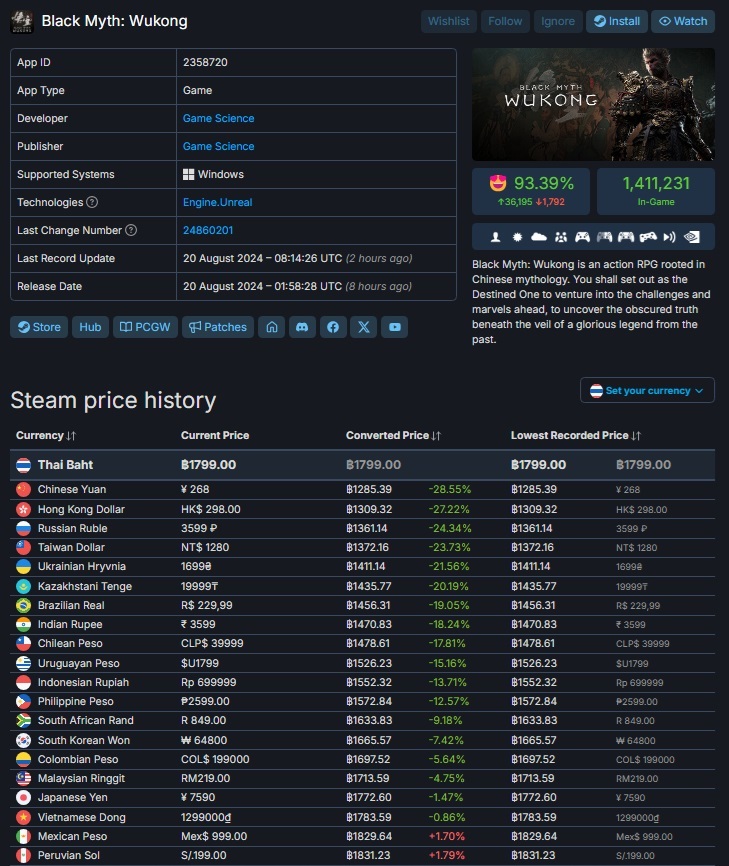Click the Nvidia feature icon

(691, 237)
